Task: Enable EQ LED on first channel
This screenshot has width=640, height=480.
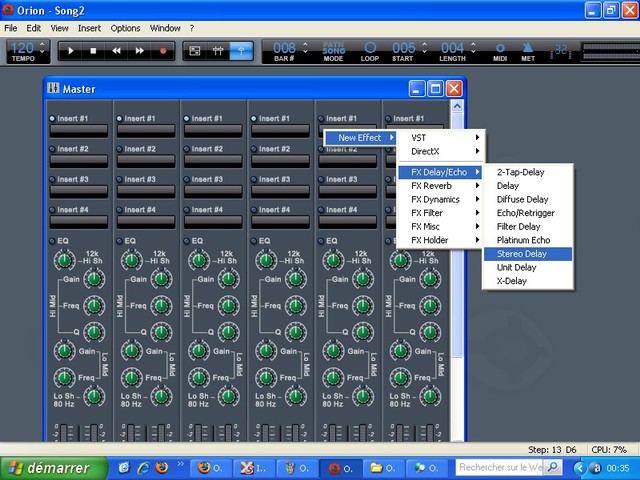Action: pos(52,241)
